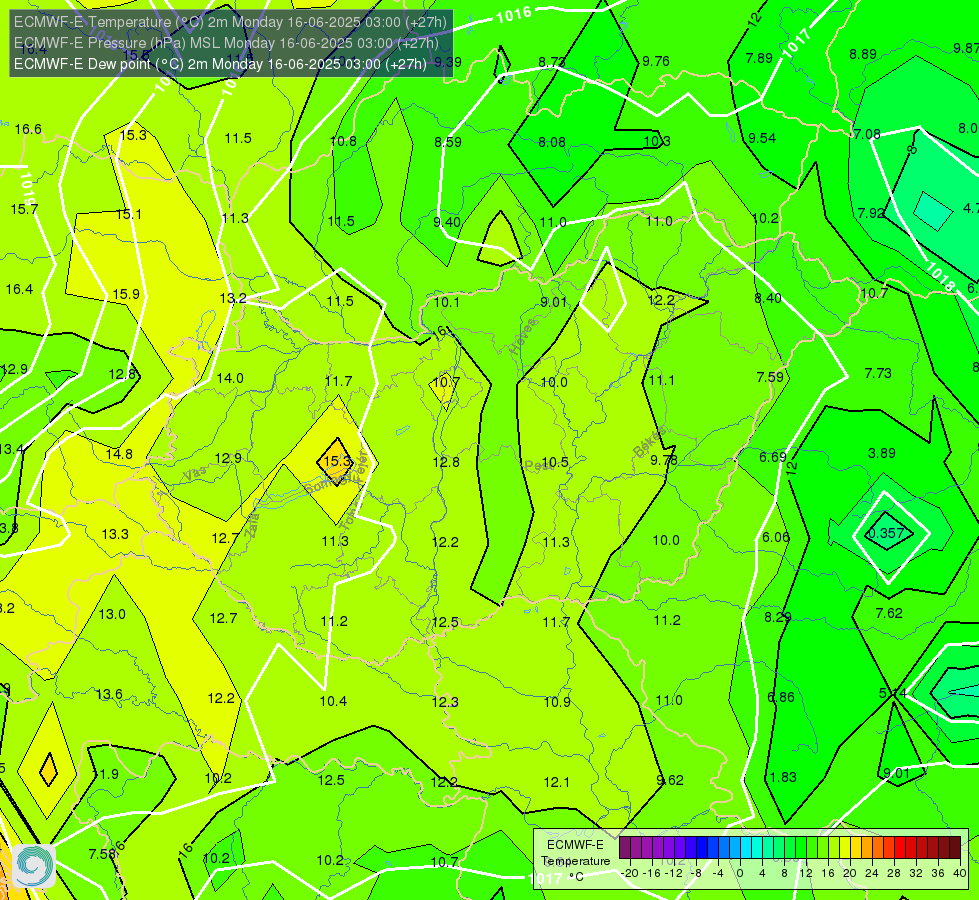Image resolution: width=979 pixels, height=900 pixels.
Task: Click the 12.1 dew point value
Action: 556,782
